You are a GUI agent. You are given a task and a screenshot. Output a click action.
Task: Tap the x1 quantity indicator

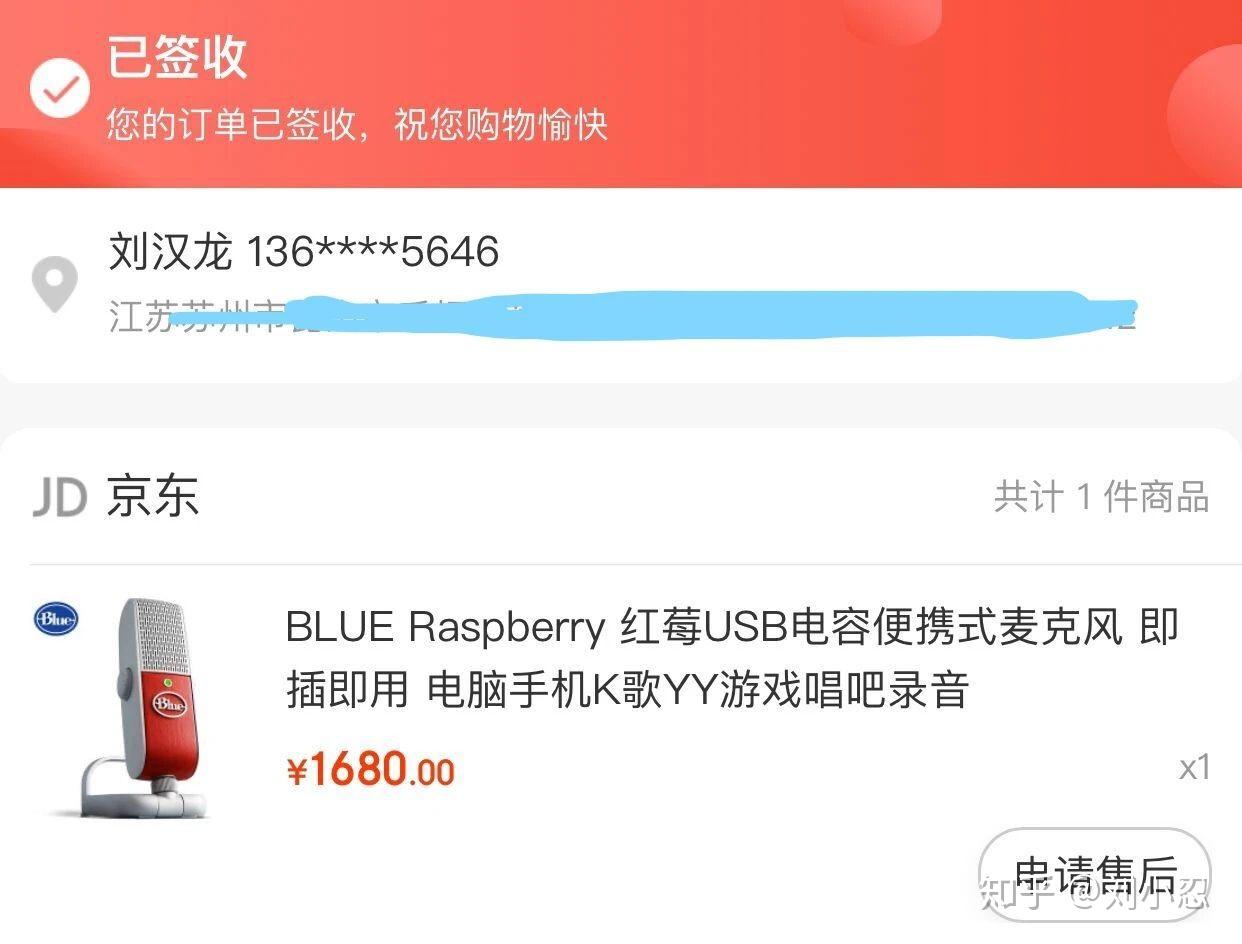(1195, 767)
